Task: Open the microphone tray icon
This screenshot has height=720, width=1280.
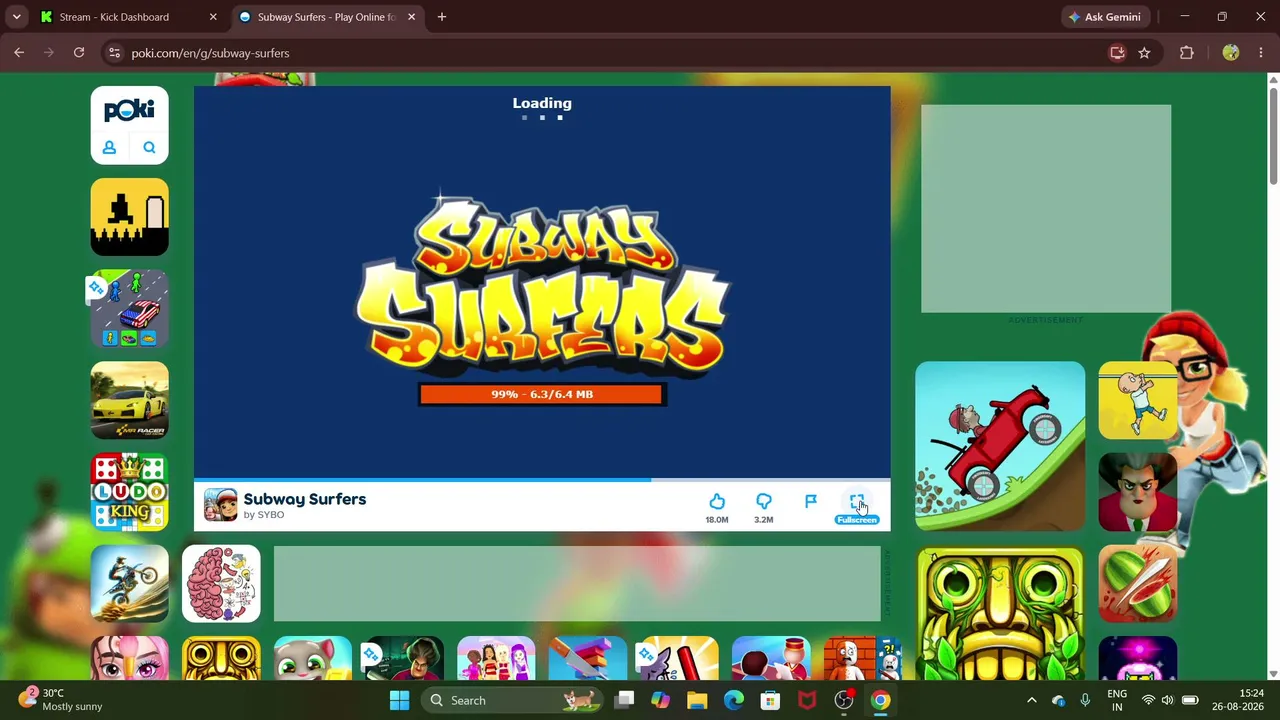Action: 1085,700
